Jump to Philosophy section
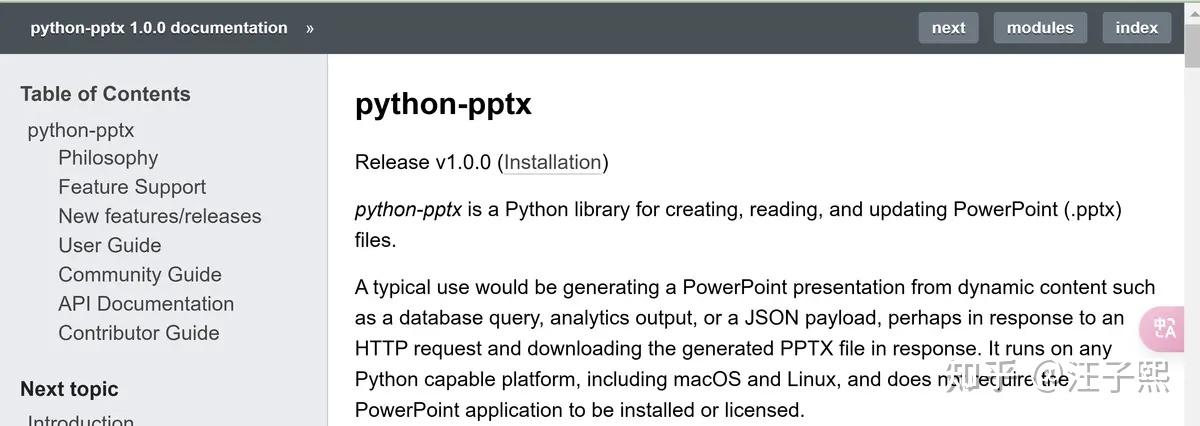The height and width of the screenshot is (426, 1200). [x=108, y=158]
